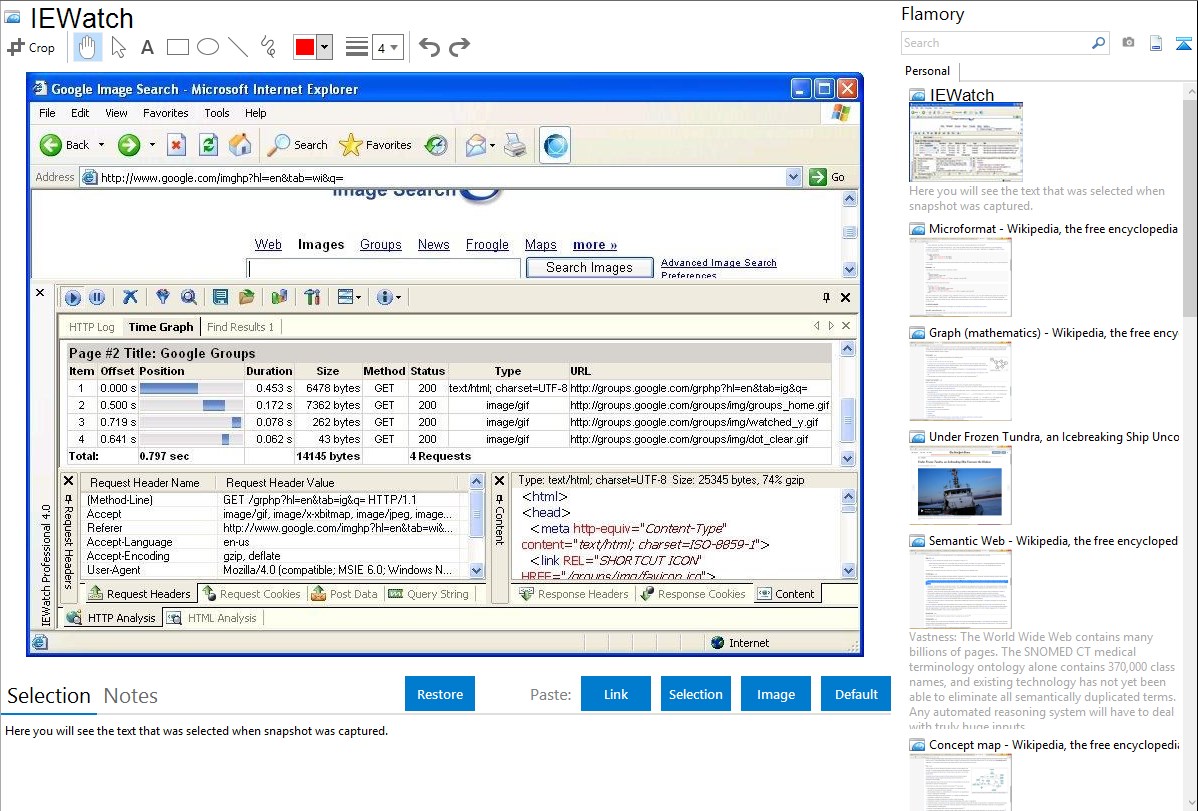Select the freehand scribble tool
The image size is (1198, 811).
click(268, 47)
